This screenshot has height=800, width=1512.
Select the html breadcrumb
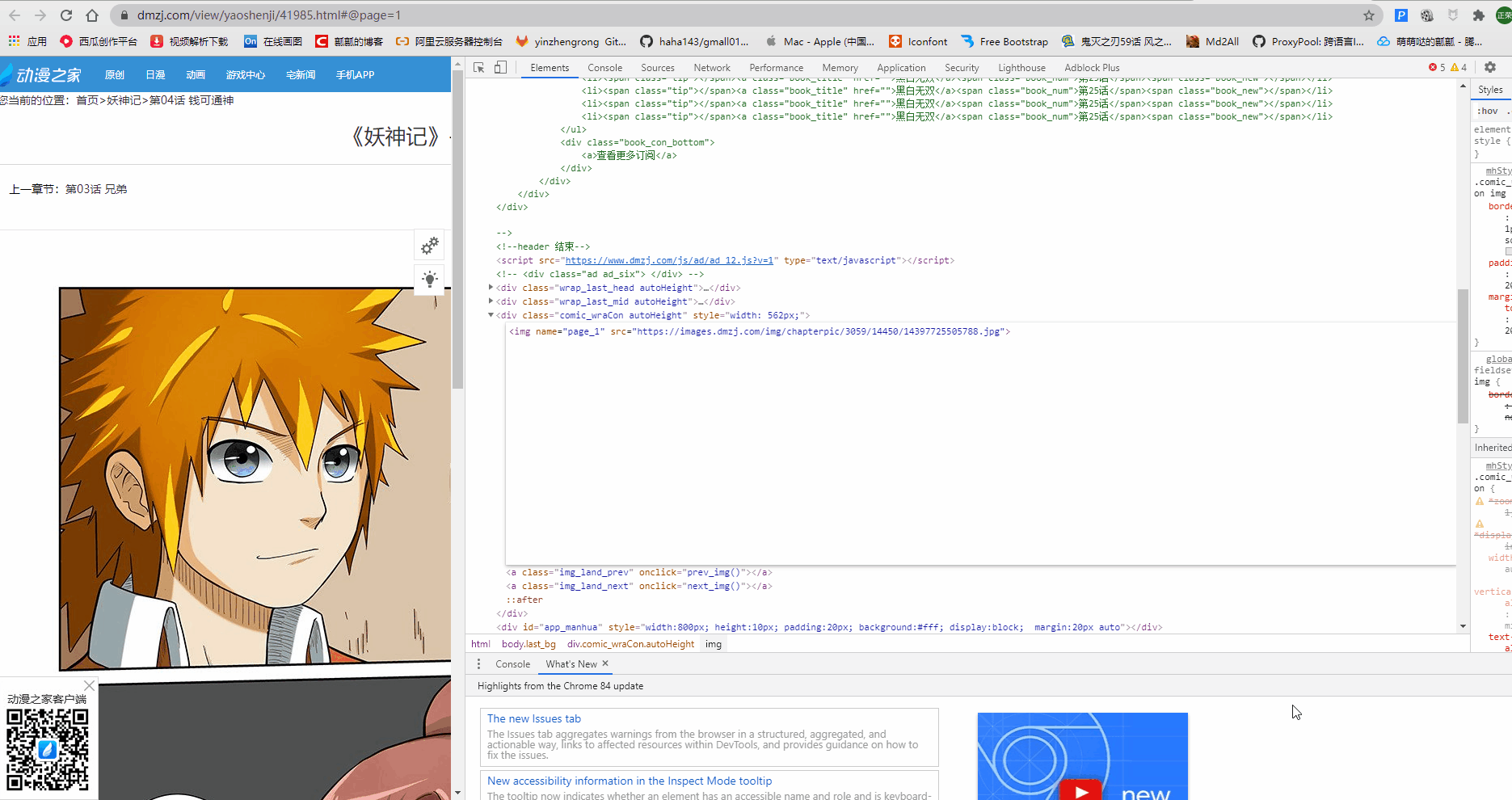pos(481,644)
